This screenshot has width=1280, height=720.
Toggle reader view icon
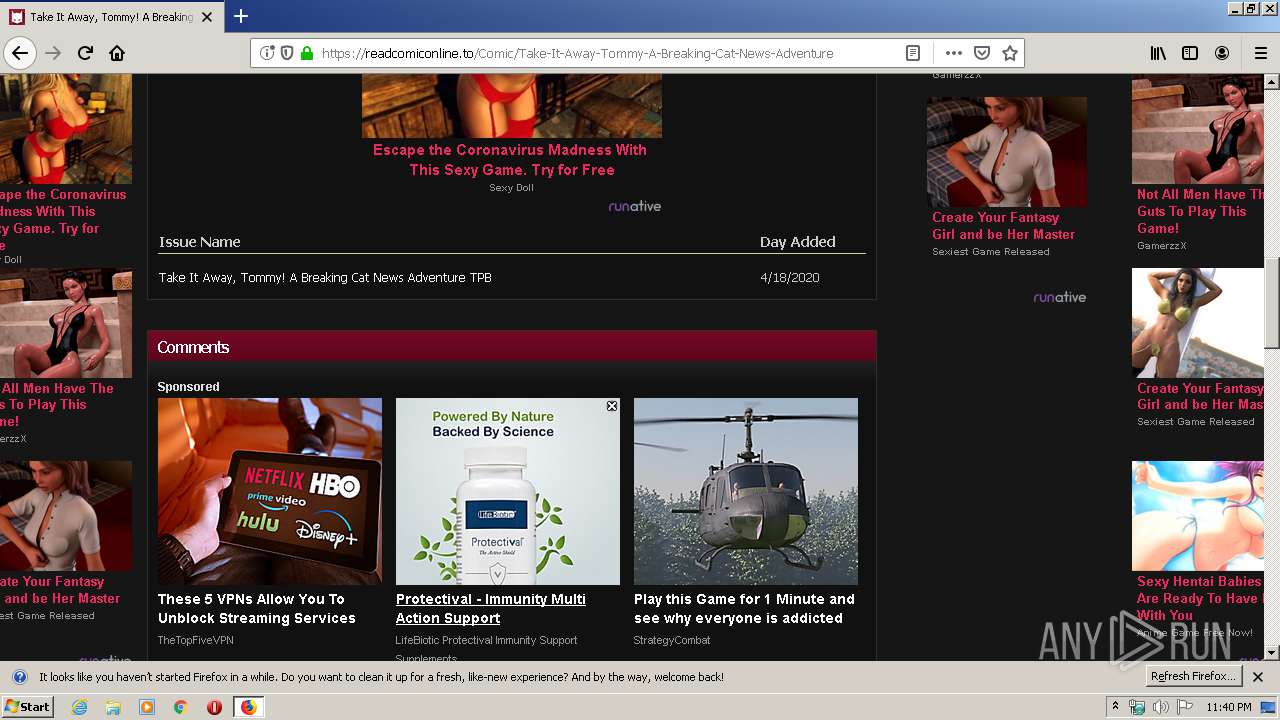pos(913,53)
